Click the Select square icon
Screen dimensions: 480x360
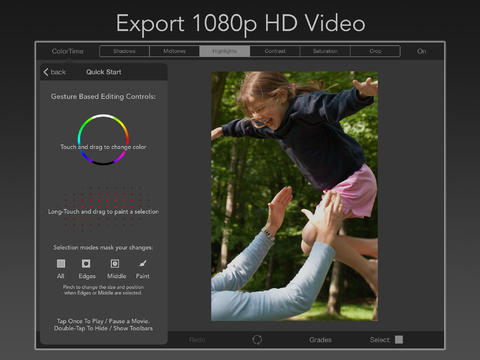[399, 340]
